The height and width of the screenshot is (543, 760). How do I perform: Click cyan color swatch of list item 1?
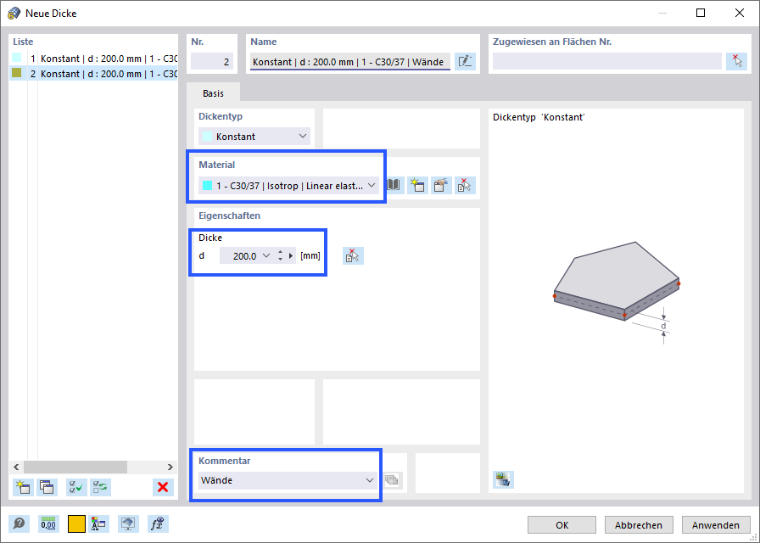click(17, 58)
